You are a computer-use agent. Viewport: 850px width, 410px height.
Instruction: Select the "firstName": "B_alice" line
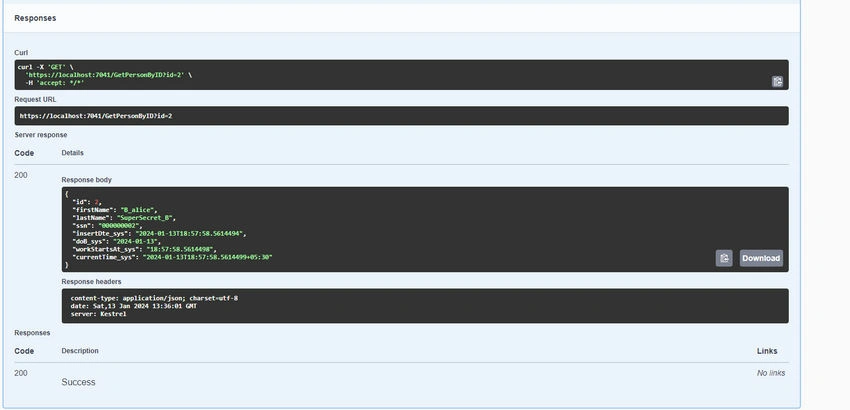coord(114,209)
